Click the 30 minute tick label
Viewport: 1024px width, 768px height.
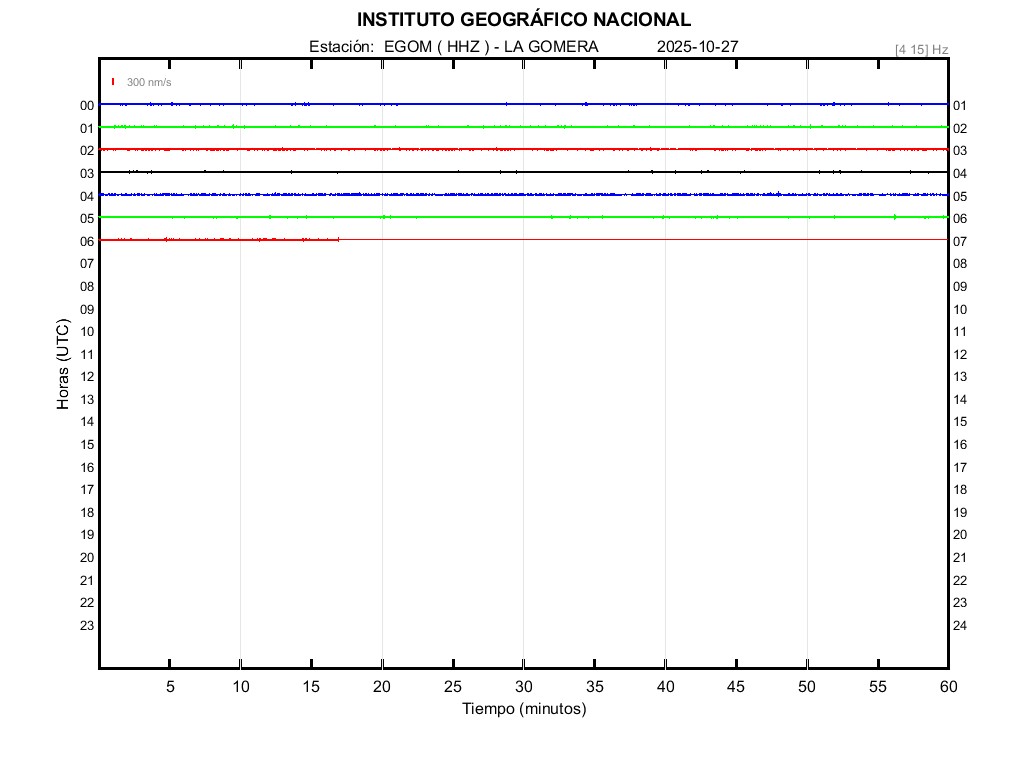524,686
